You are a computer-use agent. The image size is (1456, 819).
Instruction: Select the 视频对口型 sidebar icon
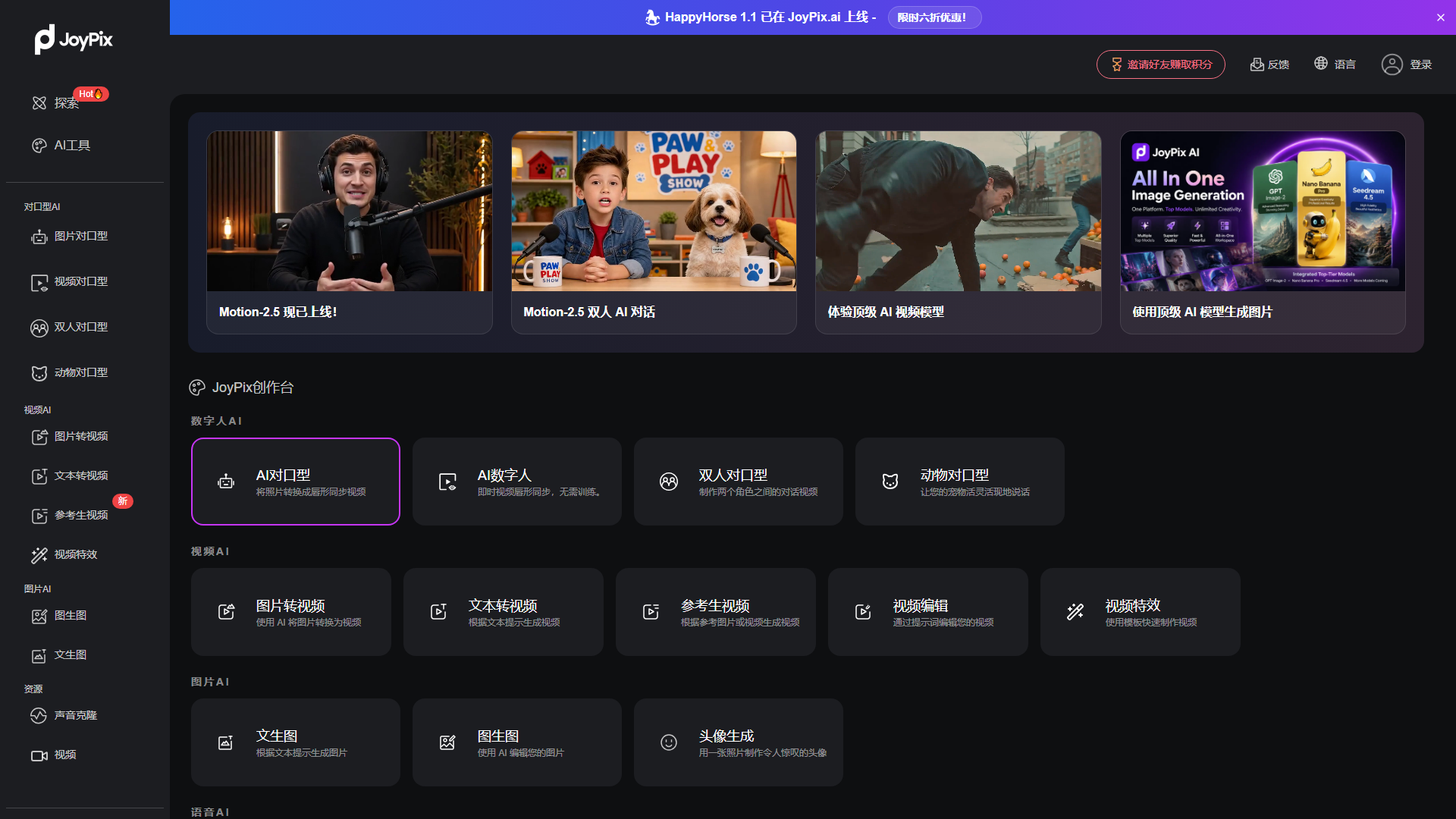point(39,283)
